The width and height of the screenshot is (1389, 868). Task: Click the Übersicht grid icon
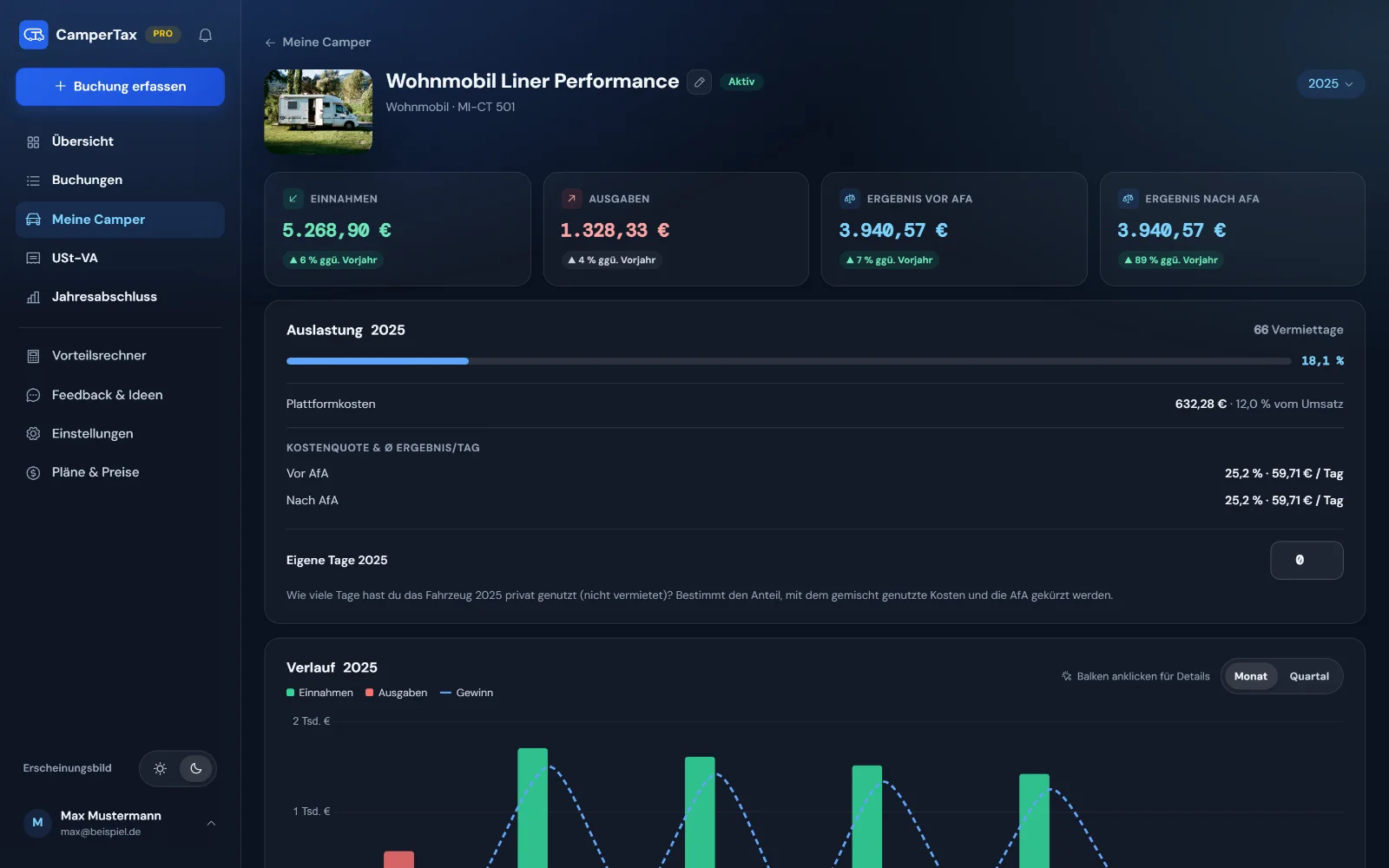pos(33,141)
